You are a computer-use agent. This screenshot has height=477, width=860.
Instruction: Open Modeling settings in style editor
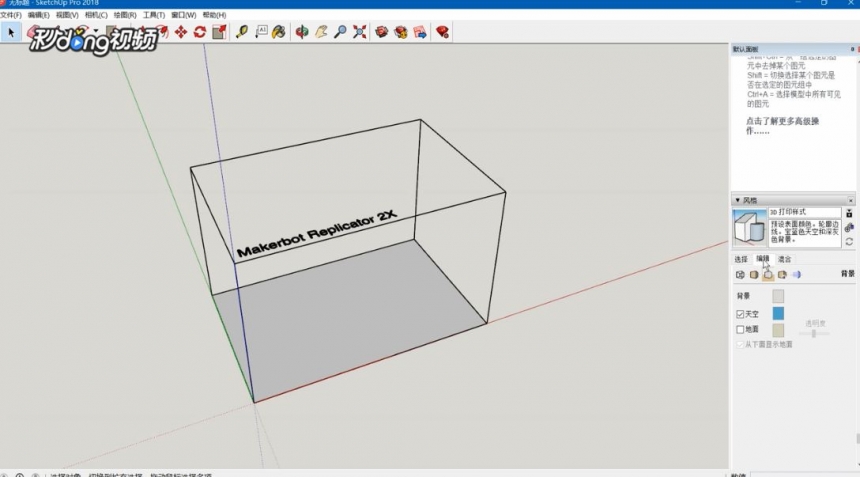click(796, 275)
